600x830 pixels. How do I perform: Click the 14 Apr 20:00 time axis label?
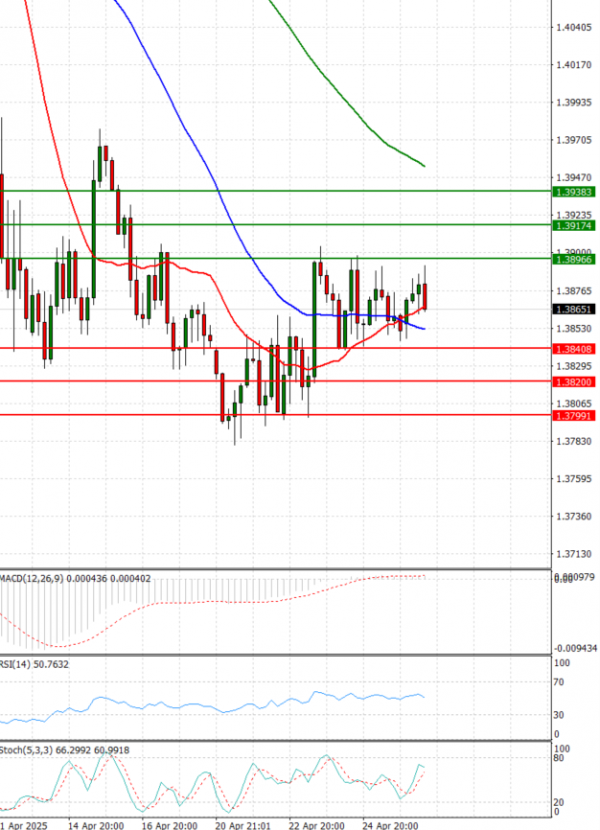tap(96, 824)
